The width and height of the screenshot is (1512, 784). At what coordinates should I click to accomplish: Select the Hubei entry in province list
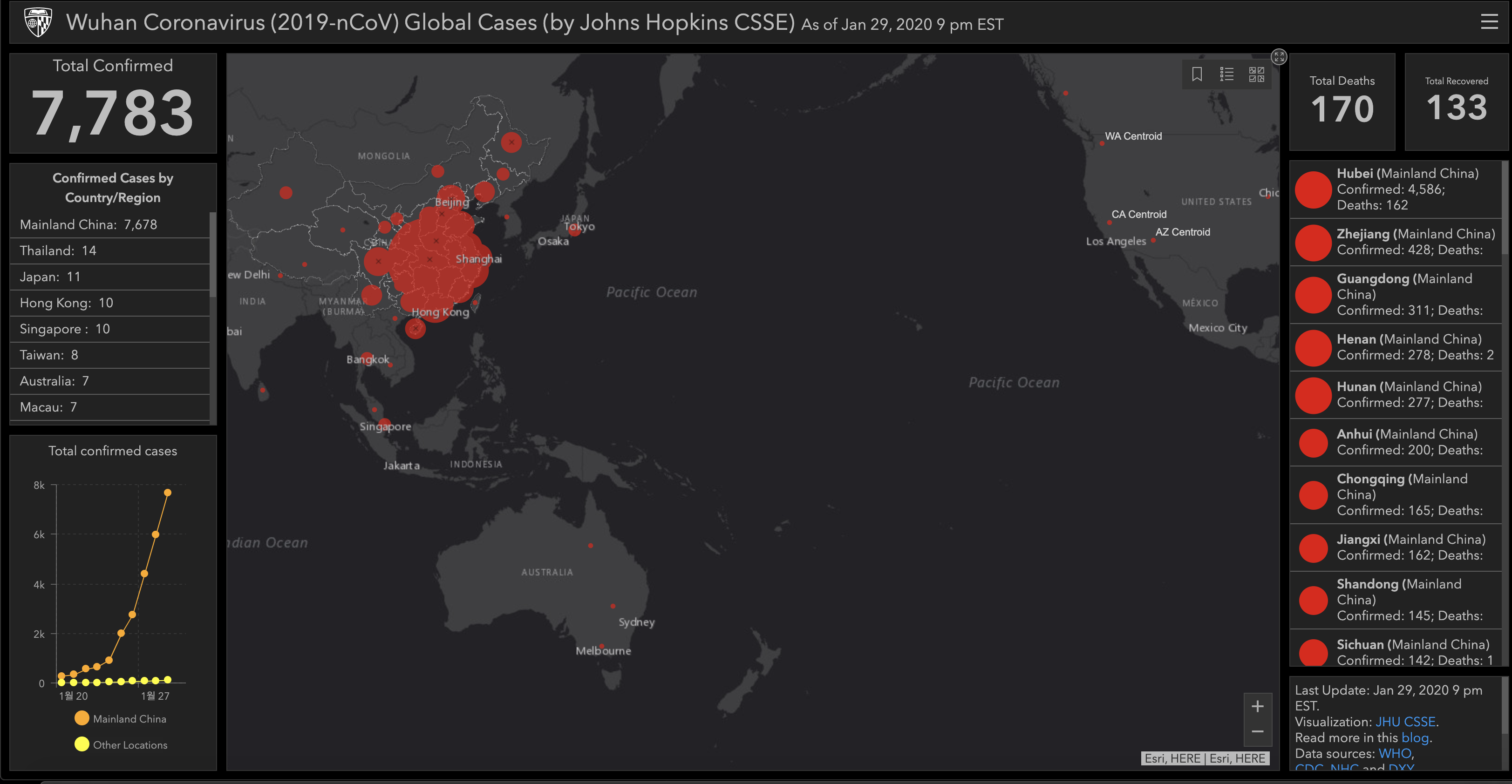[x=1397, y=189]
